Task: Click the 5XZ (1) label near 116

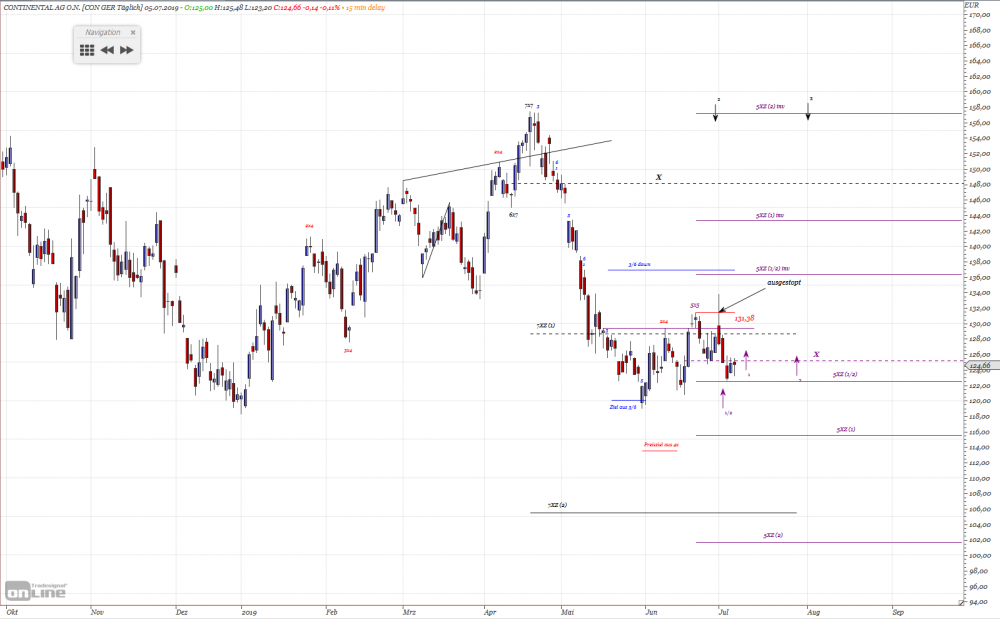Action: [x=846, y=430]
